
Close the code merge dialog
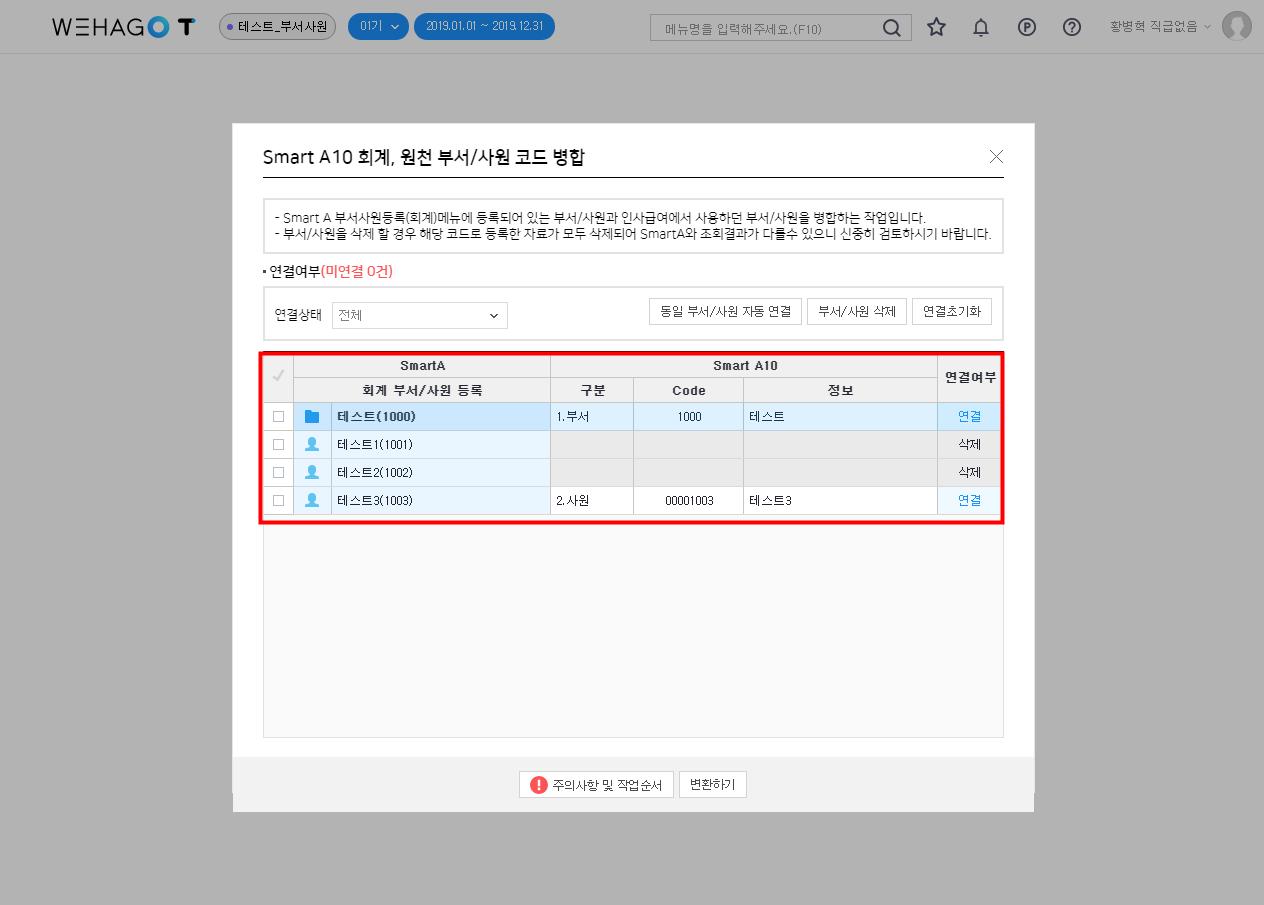pyautogui.click(x=996, y=156)
